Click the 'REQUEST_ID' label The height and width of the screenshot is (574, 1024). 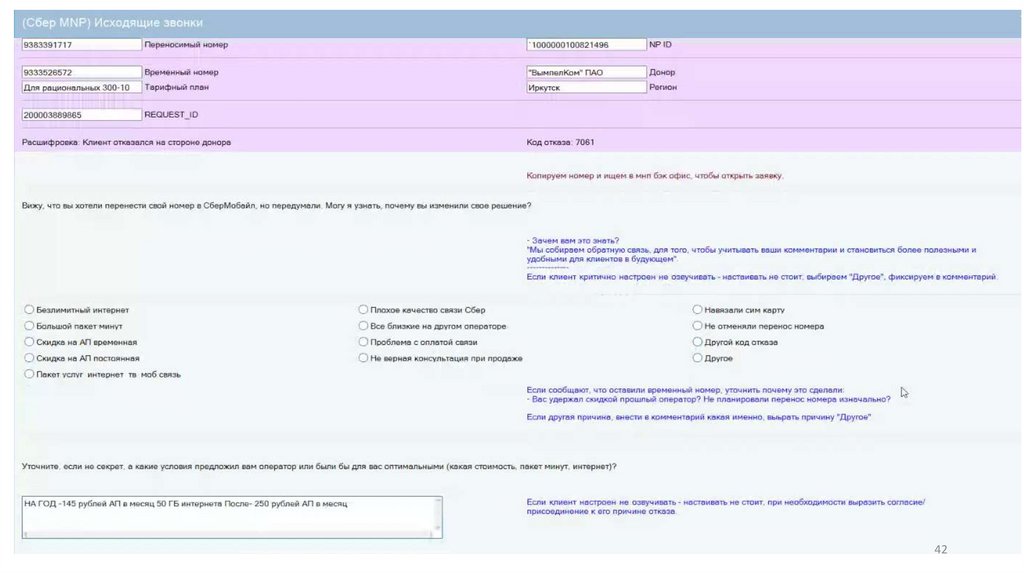(171, 114)
